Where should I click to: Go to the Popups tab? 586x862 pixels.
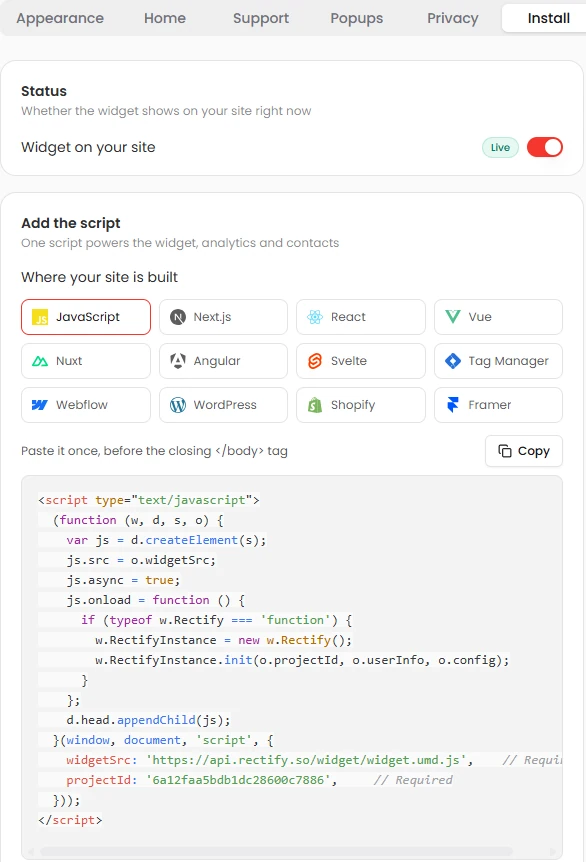pos(357,18)
